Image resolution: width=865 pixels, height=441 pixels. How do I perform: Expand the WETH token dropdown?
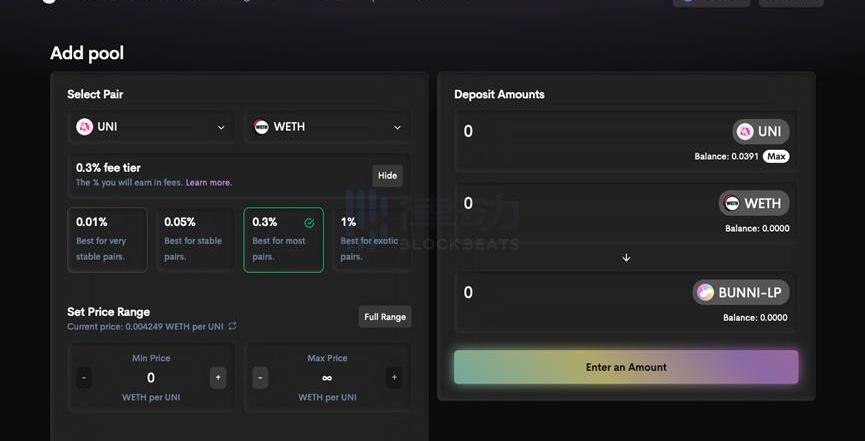[x=397, y=127]
